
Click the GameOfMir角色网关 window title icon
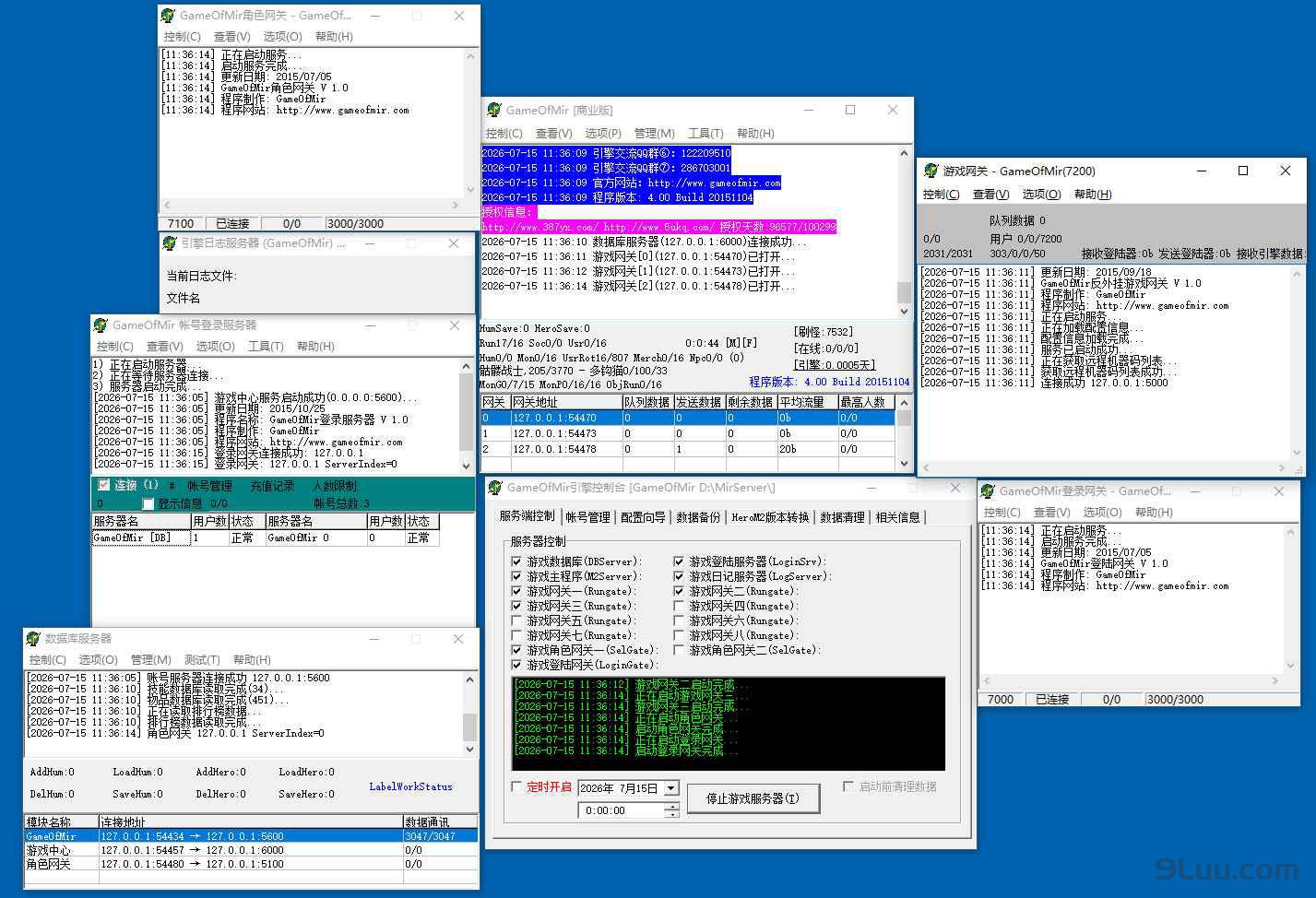(x=168, y=16)
